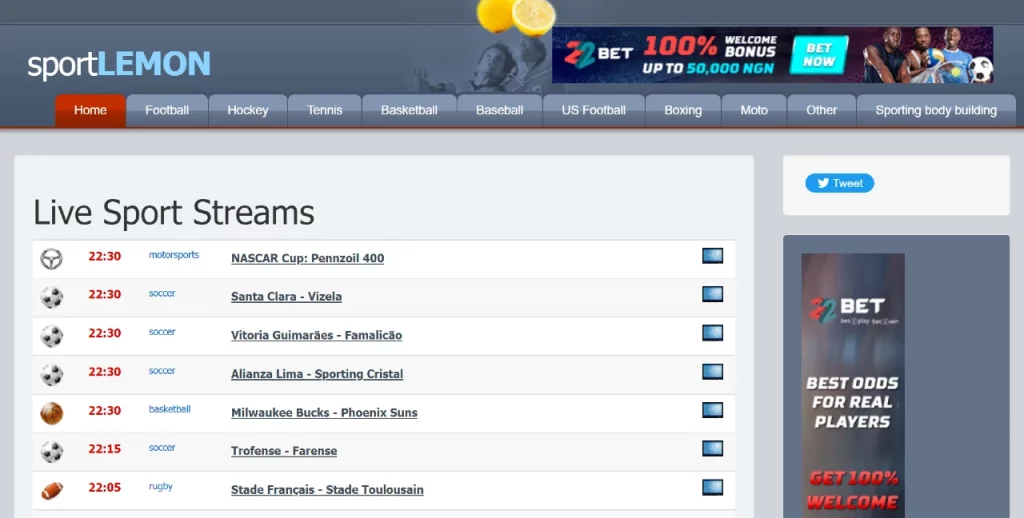Open the stream screen icon for Milwaukee Bucks - Phoenix Suns
Screen dimensions: 1024x518
point(712,410)
